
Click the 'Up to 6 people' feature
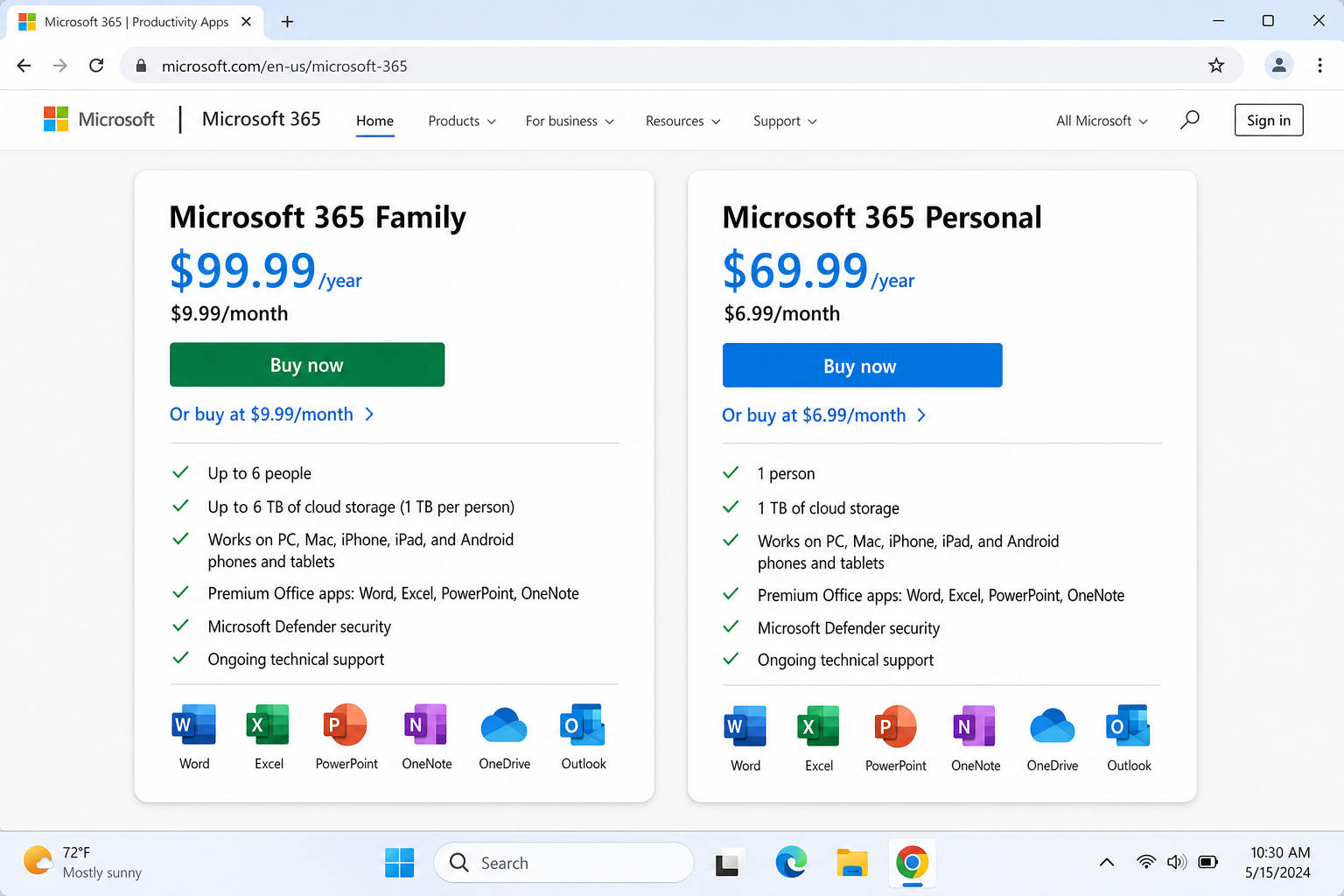[x=259, y=473]
